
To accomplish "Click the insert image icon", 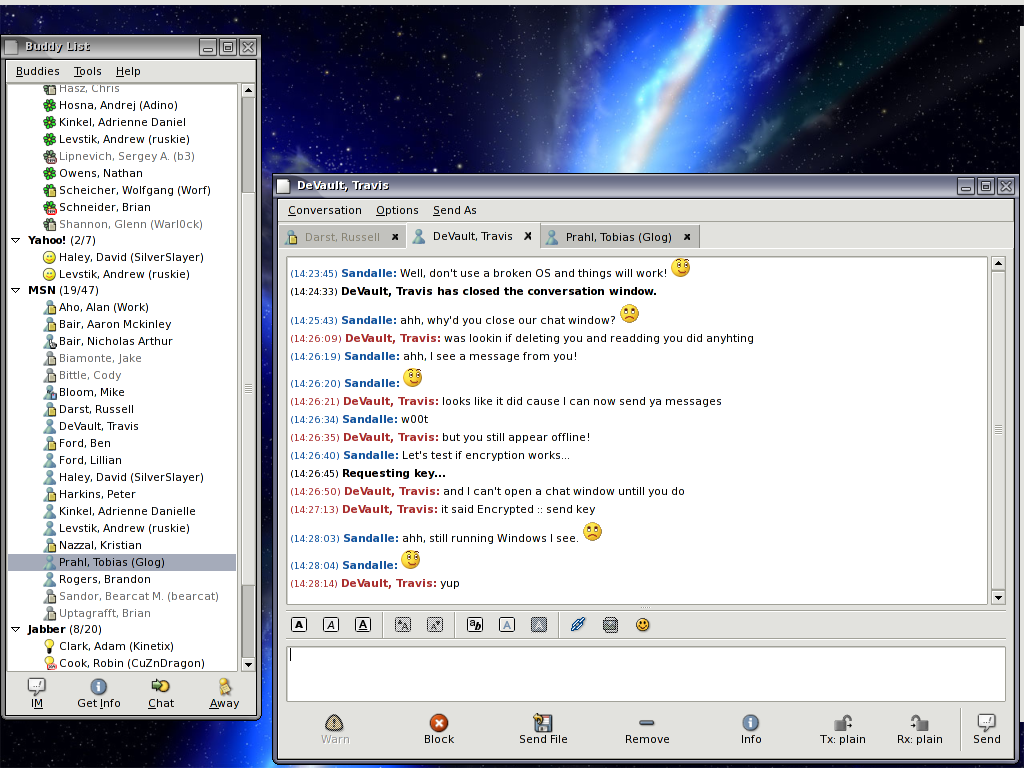I will (610, 625).
